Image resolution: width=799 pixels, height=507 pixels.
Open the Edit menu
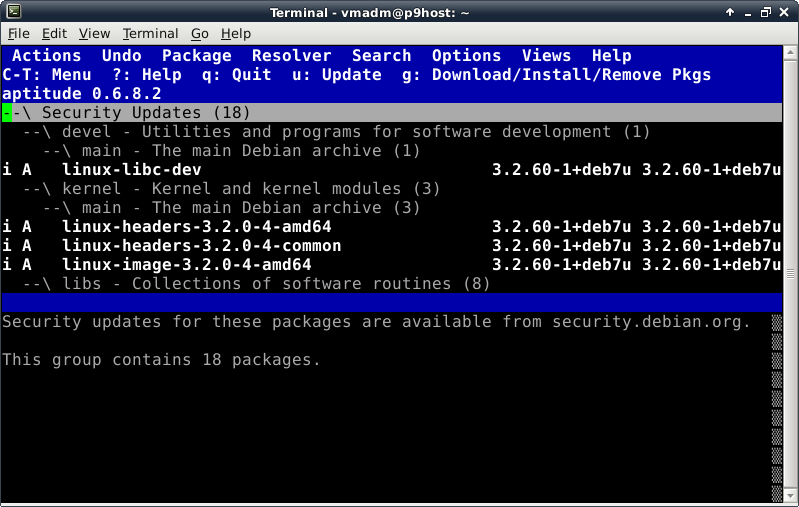[x=54, y=34]
